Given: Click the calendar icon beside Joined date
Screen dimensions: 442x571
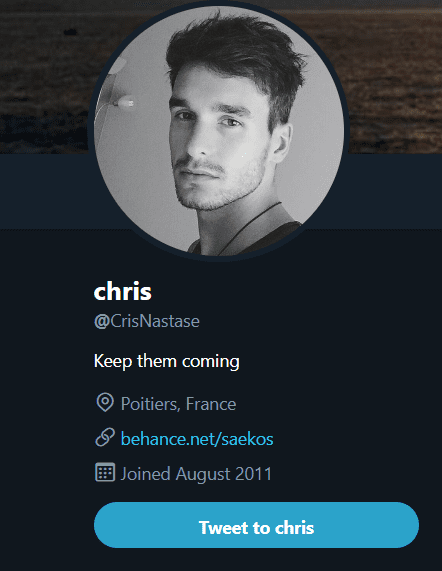Looking at the screenshot, I should coord(105,472).
